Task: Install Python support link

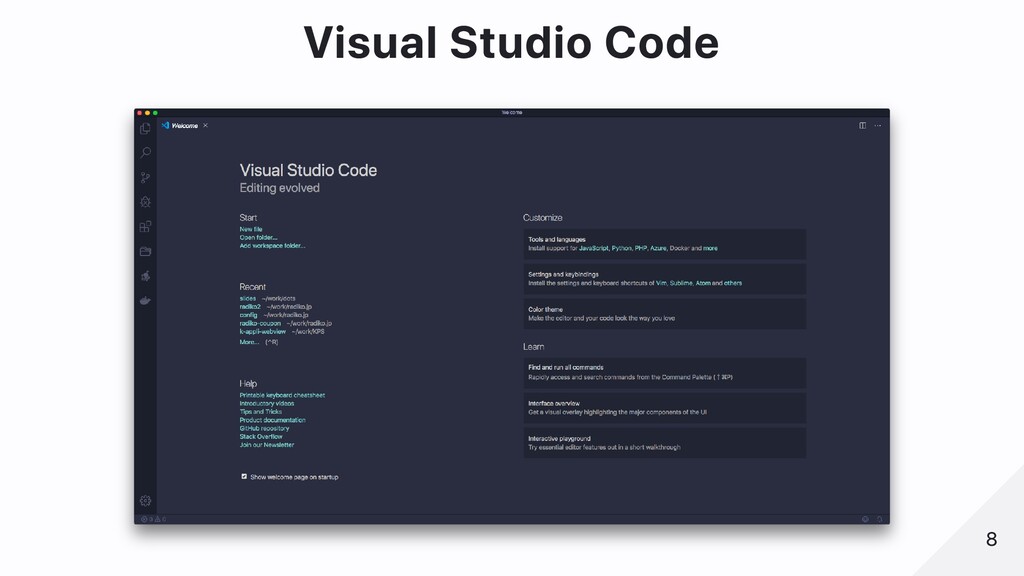Action: coord(622,248)
